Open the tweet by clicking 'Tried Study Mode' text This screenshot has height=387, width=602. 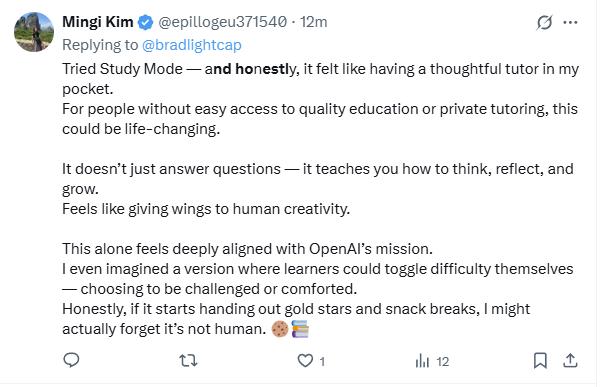coord(122,69)
